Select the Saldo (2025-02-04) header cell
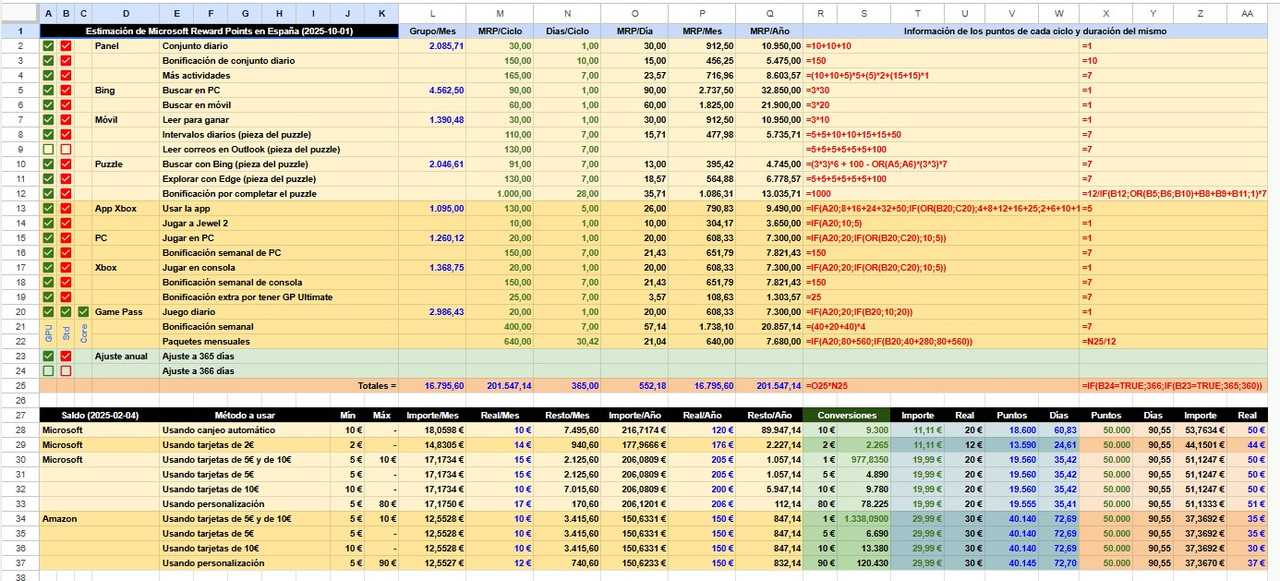 click(x=100, y=415)
